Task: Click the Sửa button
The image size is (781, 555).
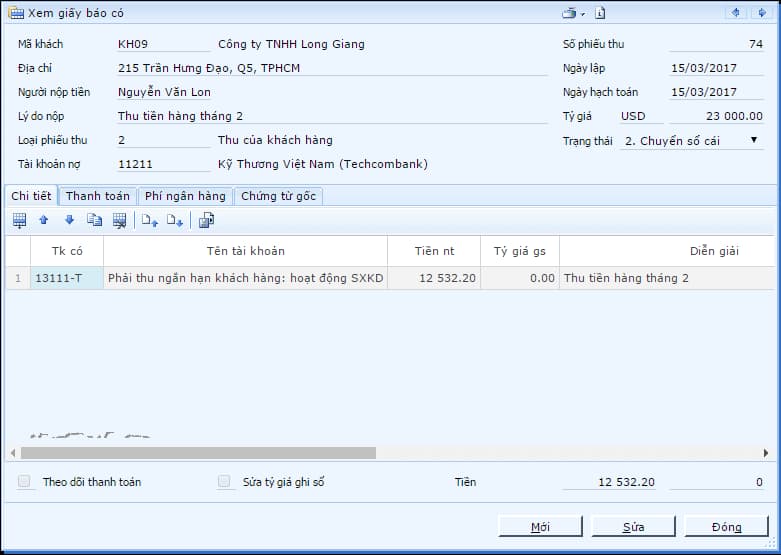Action: tap(633, 527)
